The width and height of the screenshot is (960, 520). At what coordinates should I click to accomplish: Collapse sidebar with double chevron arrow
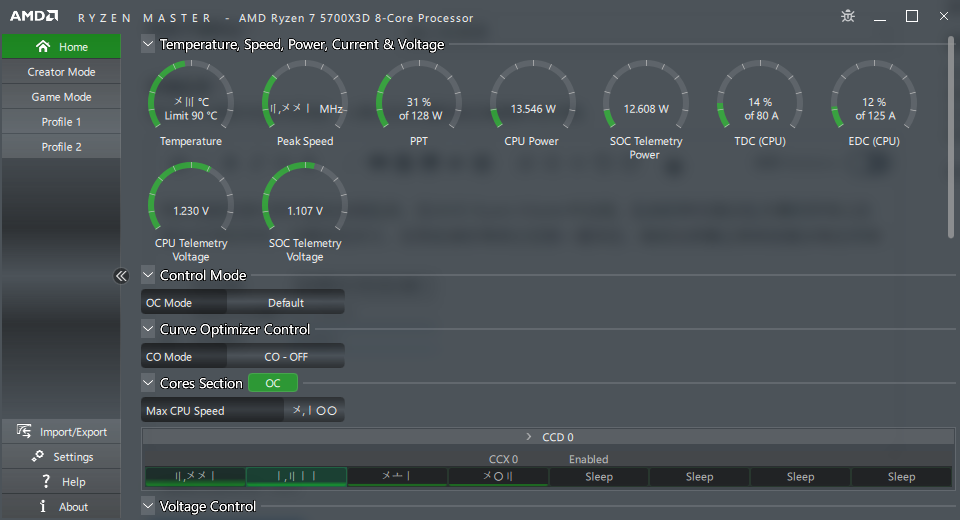coord(121,276)
